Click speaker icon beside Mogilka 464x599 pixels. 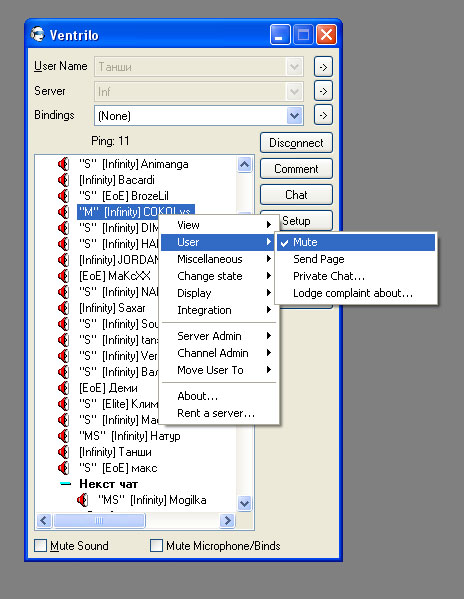click(x=82, y=500)
